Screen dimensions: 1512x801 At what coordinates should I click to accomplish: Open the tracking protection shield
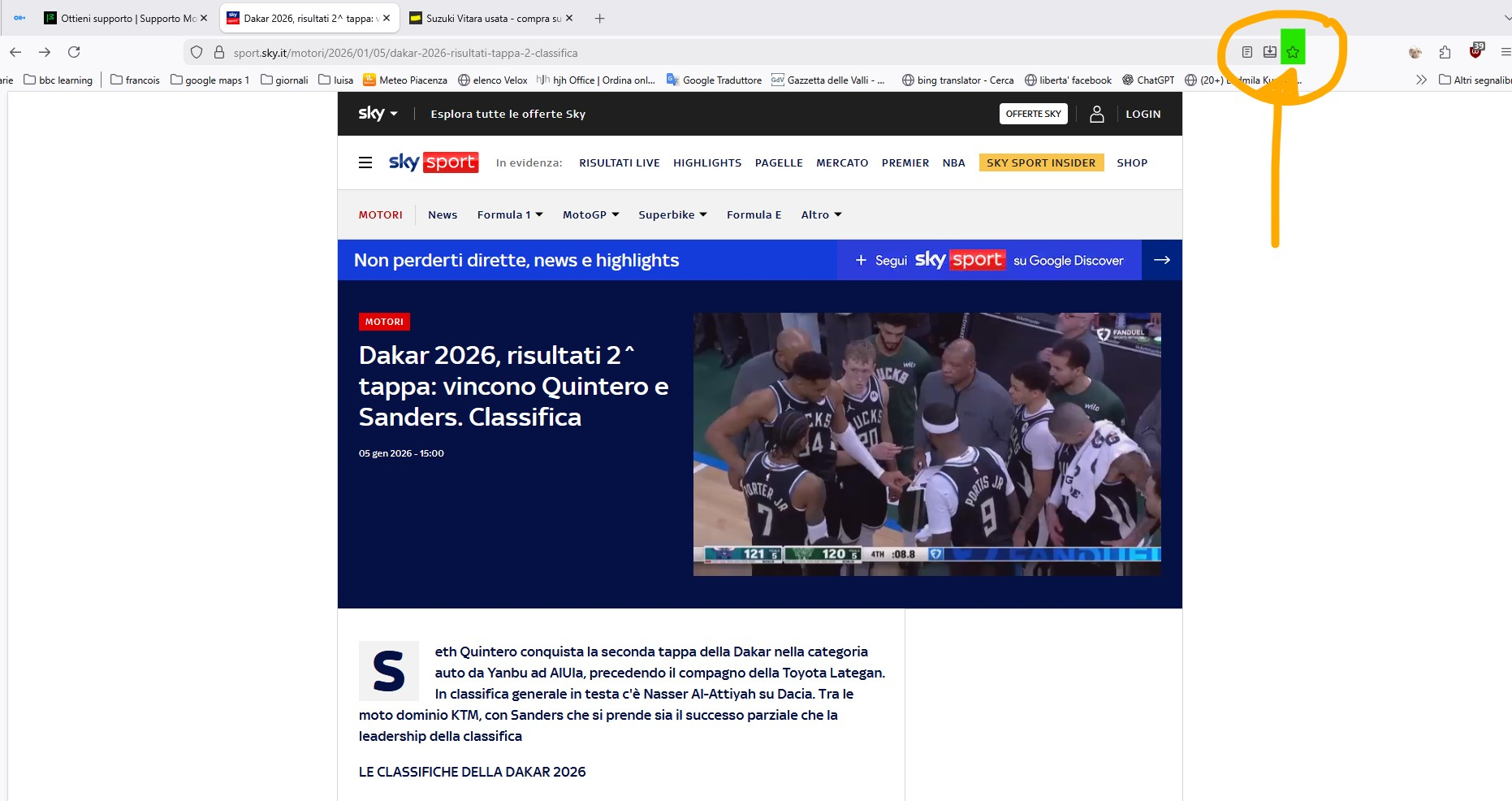pyautogui.click(x=197, y=53)
